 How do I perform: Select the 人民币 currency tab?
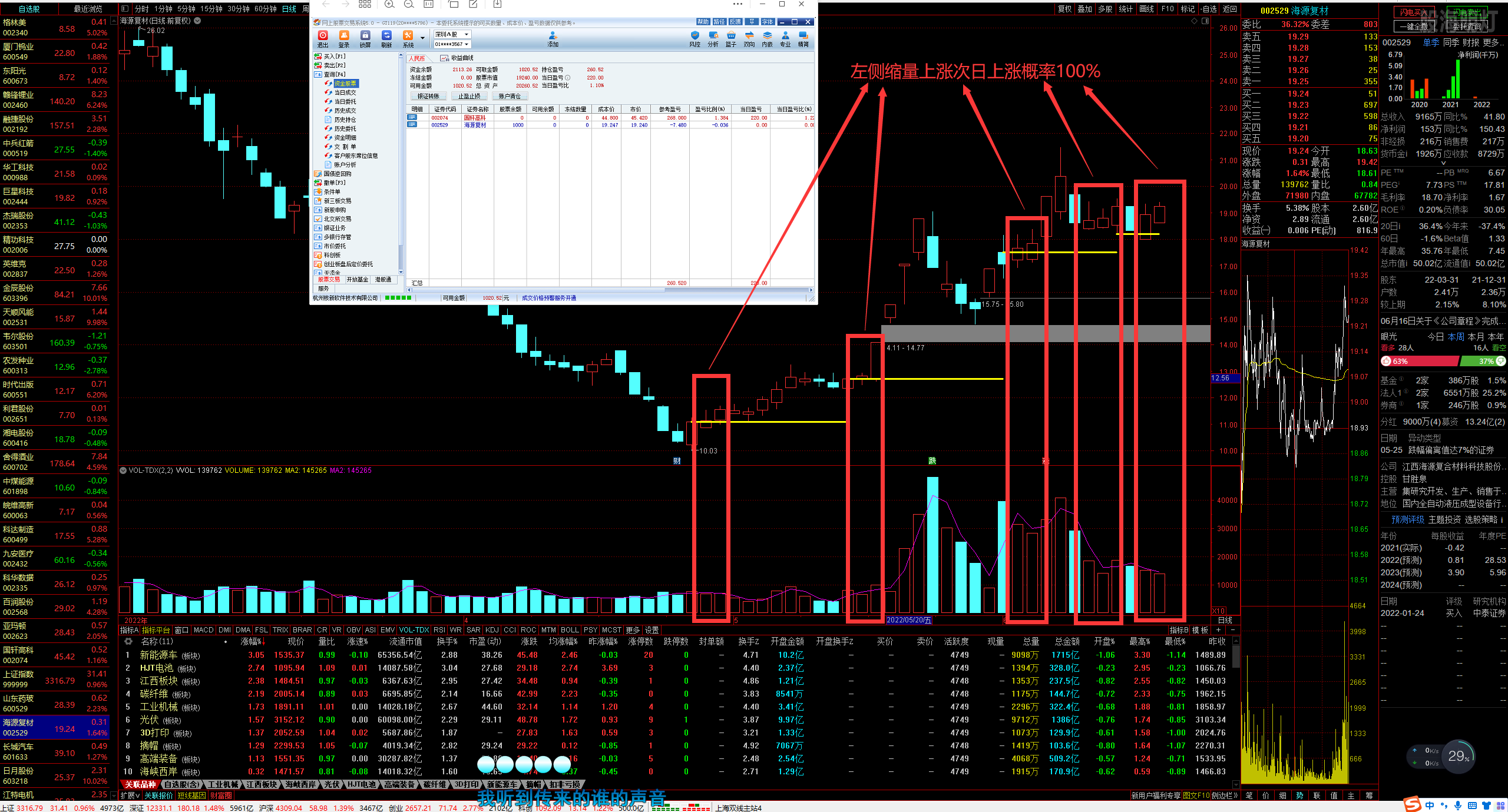point(417,58)
